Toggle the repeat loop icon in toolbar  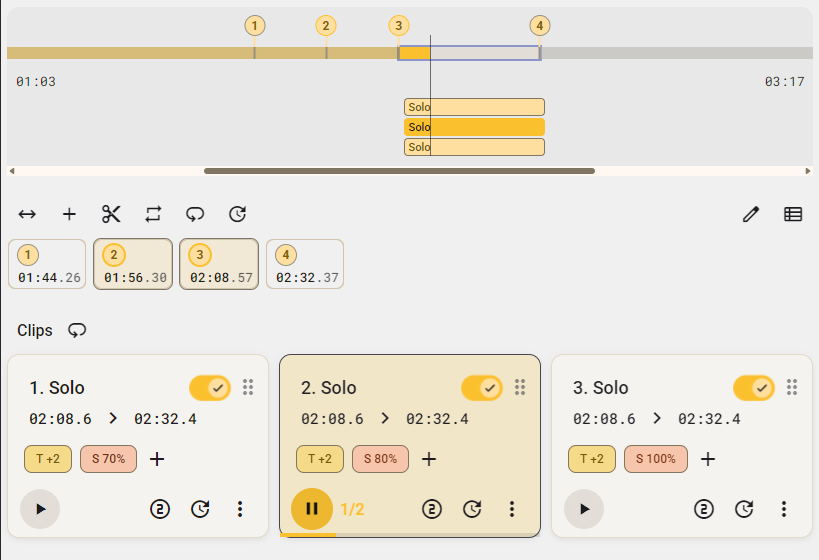153,214
